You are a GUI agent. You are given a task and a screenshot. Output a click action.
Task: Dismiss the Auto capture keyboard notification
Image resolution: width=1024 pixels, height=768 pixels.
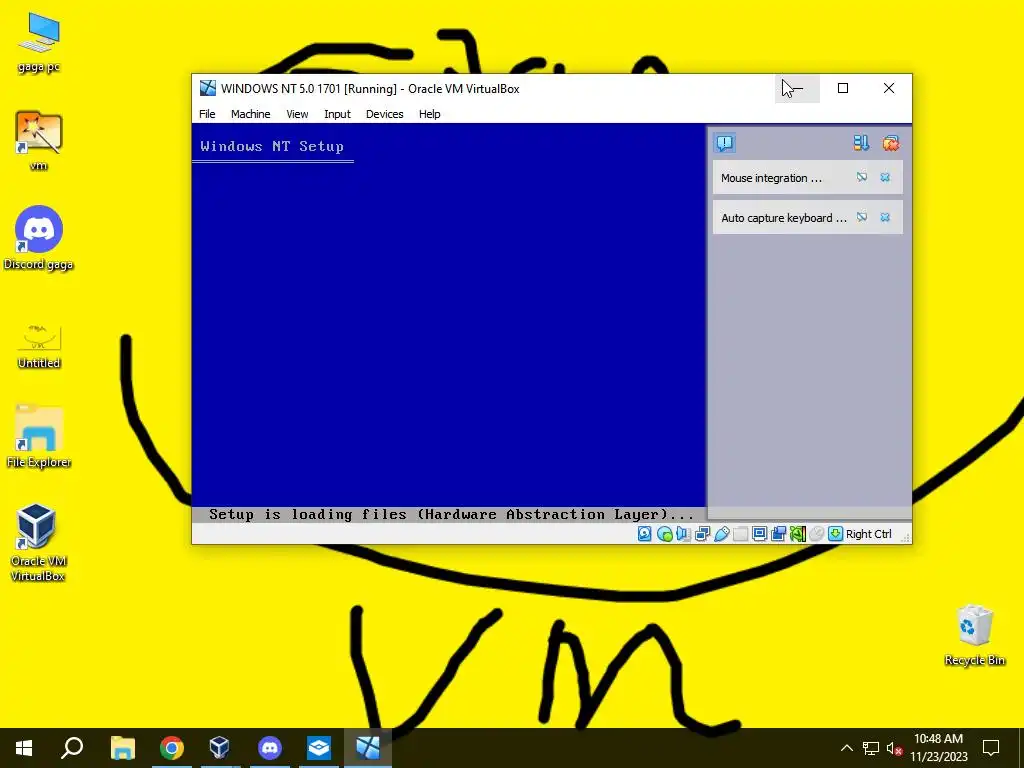(x=885, y=217)
